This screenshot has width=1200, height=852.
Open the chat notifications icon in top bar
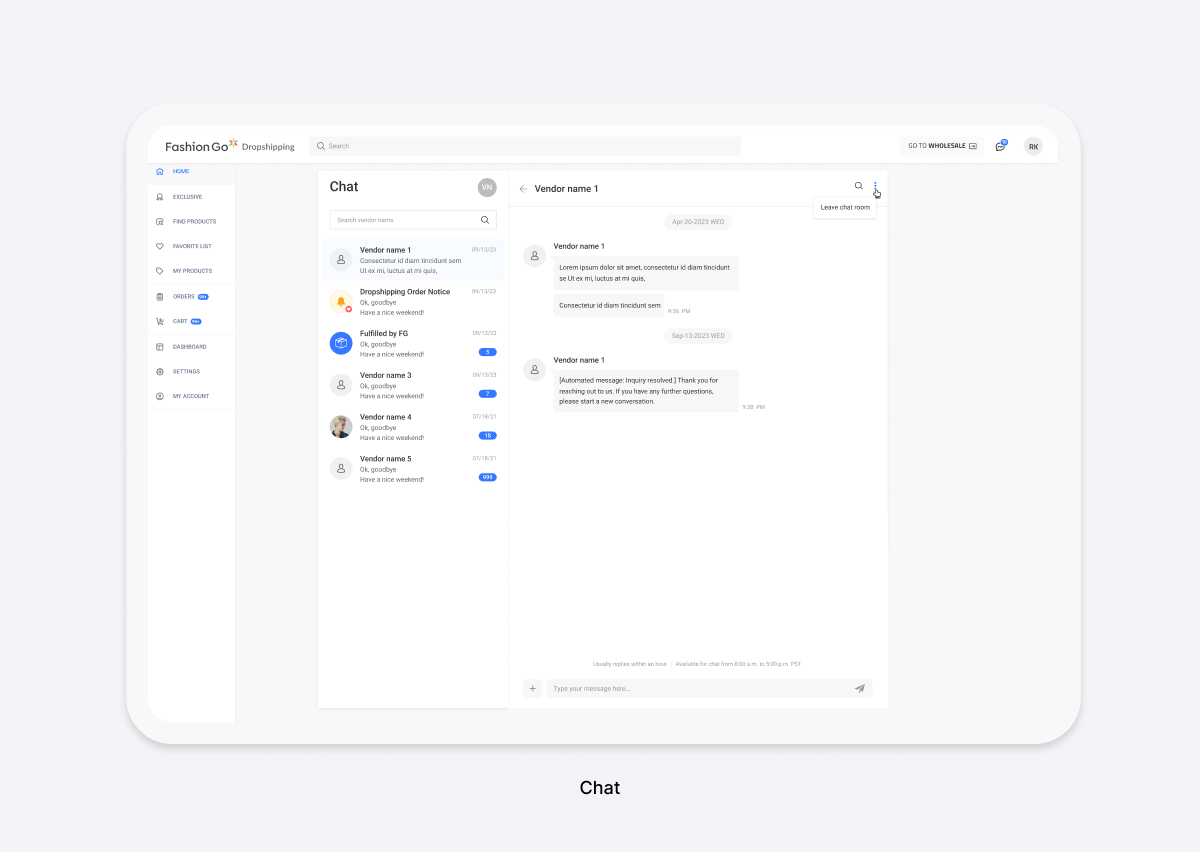click(1000, 146)
